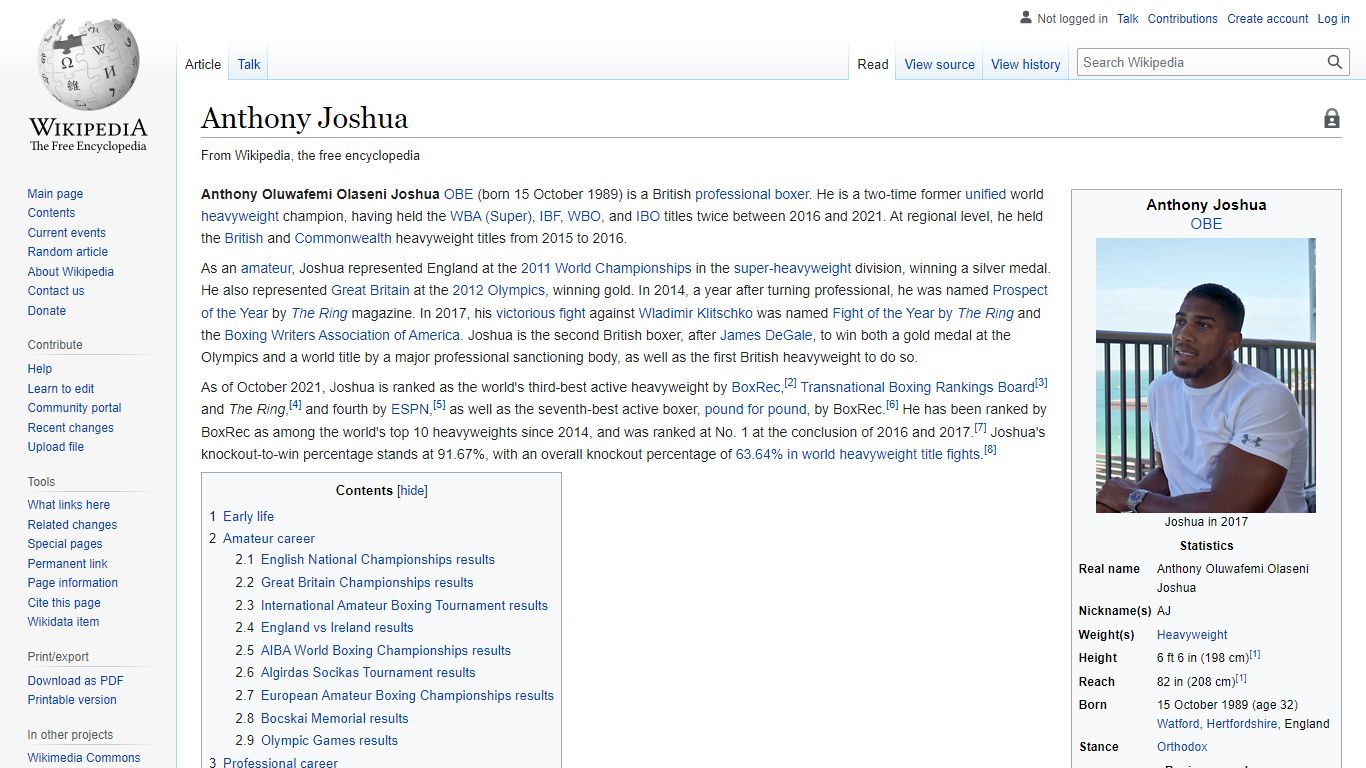Jump to Amateur career section

coord(269,539)
